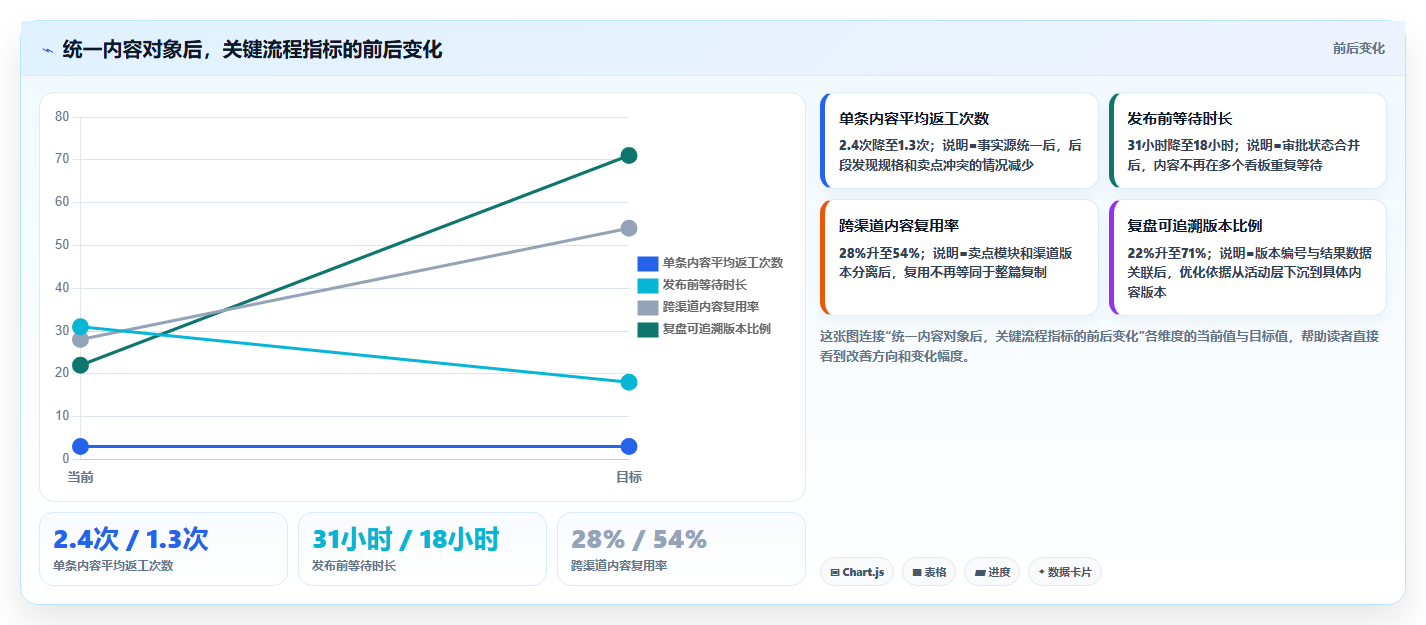Click the cyan data point at 目标
Viewport: 1426px width, 625px height.
point(629,382)
